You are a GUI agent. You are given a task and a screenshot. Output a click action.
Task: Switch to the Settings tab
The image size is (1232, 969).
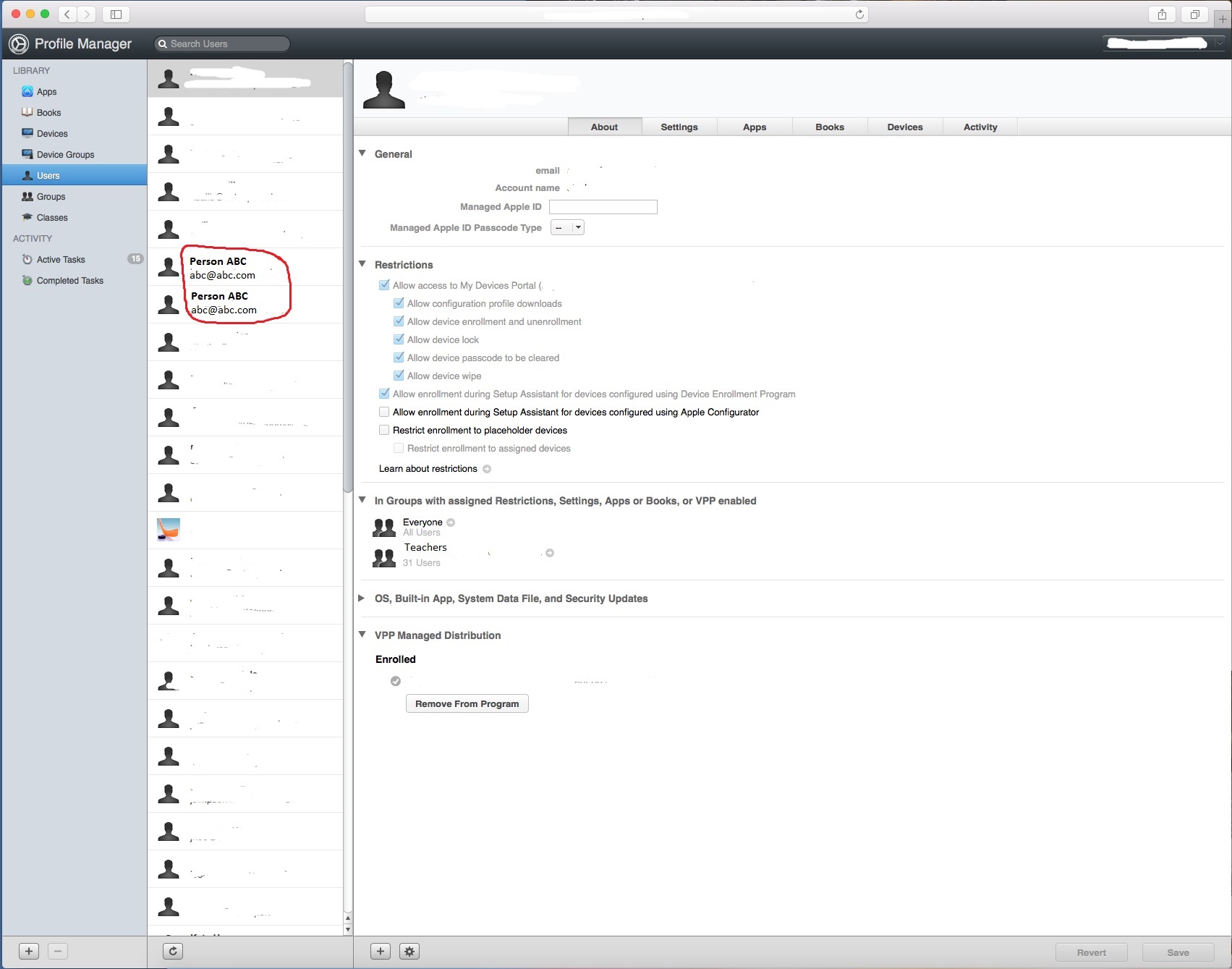679,127
